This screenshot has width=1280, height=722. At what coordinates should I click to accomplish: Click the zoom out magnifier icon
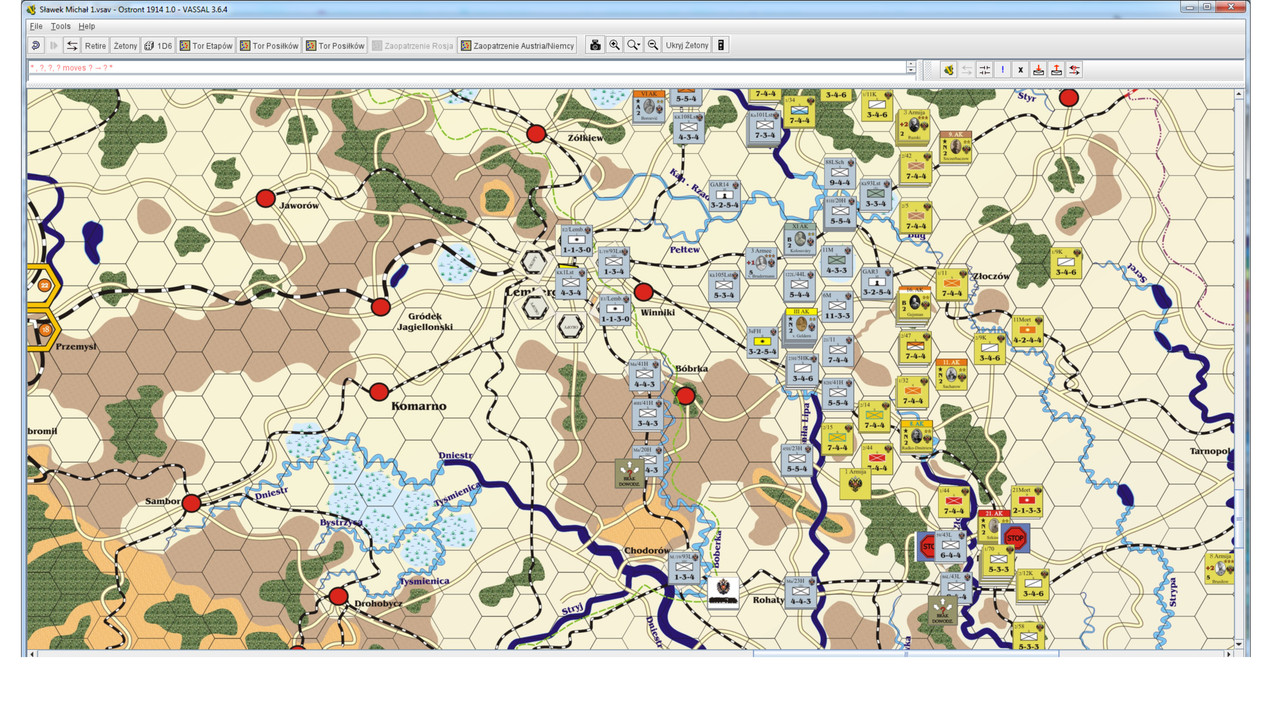tap(652, 45)
